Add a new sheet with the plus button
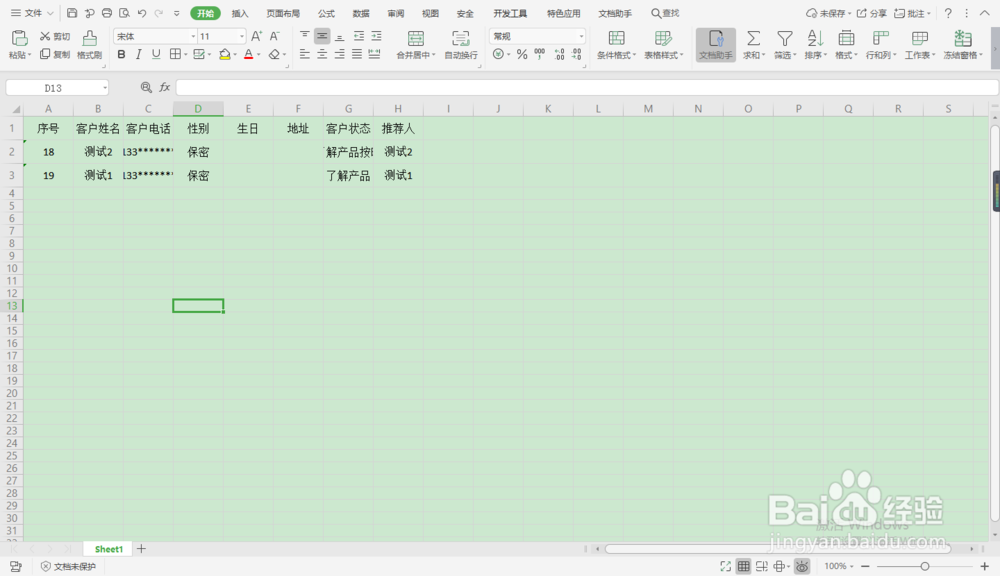This screenshot has width=1000, height=576. (142, 549)
